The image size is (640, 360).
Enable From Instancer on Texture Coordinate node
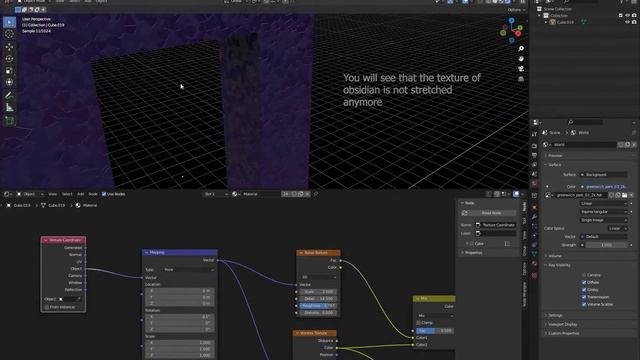[x=47, y=307]
